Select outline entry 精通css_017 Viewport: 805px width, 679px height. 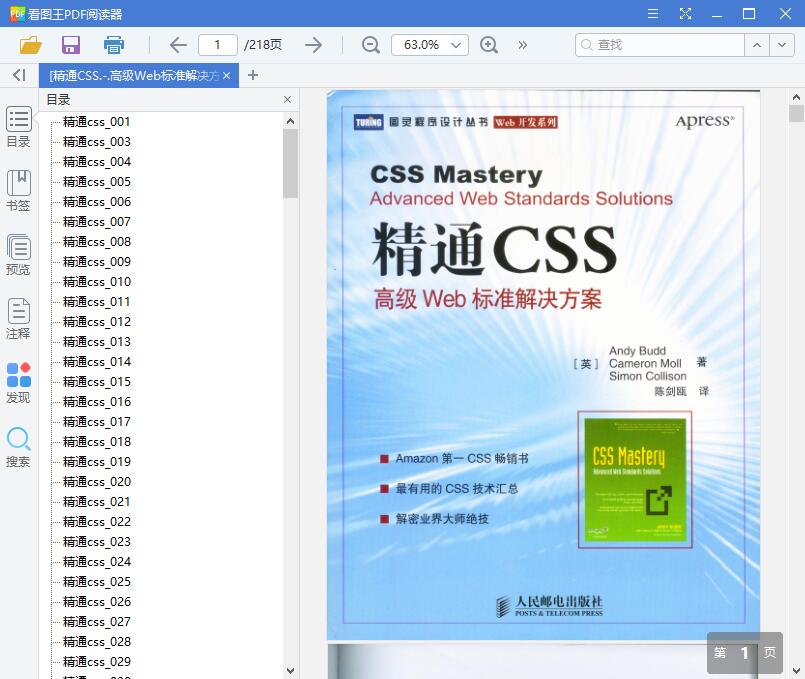pyautogui.click(x=97, y=422)
